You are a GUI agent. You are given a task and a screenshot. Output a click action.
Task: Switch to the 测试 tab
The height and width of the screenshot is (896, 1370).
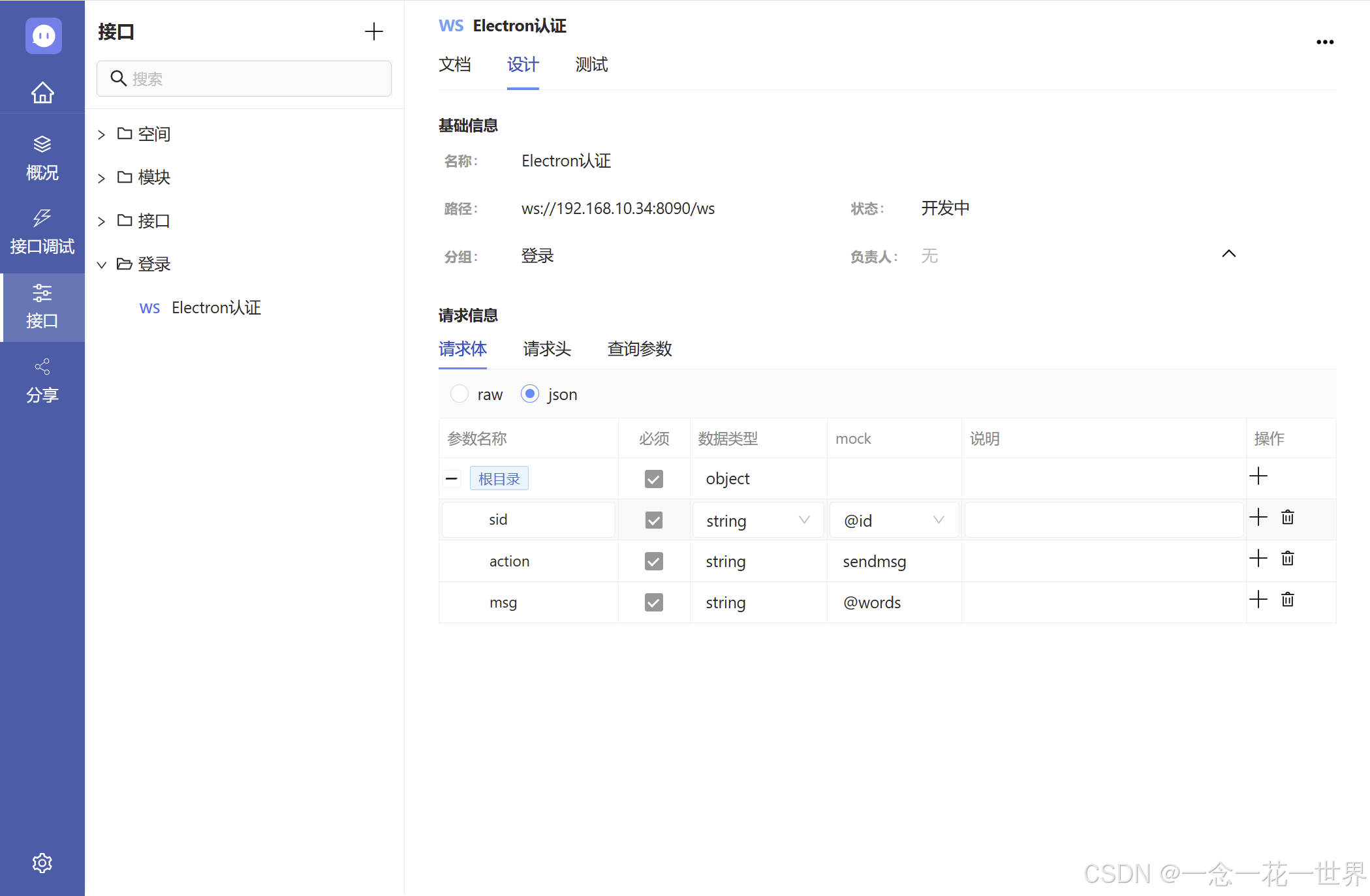pyautogui.click(x=591, y=65)
